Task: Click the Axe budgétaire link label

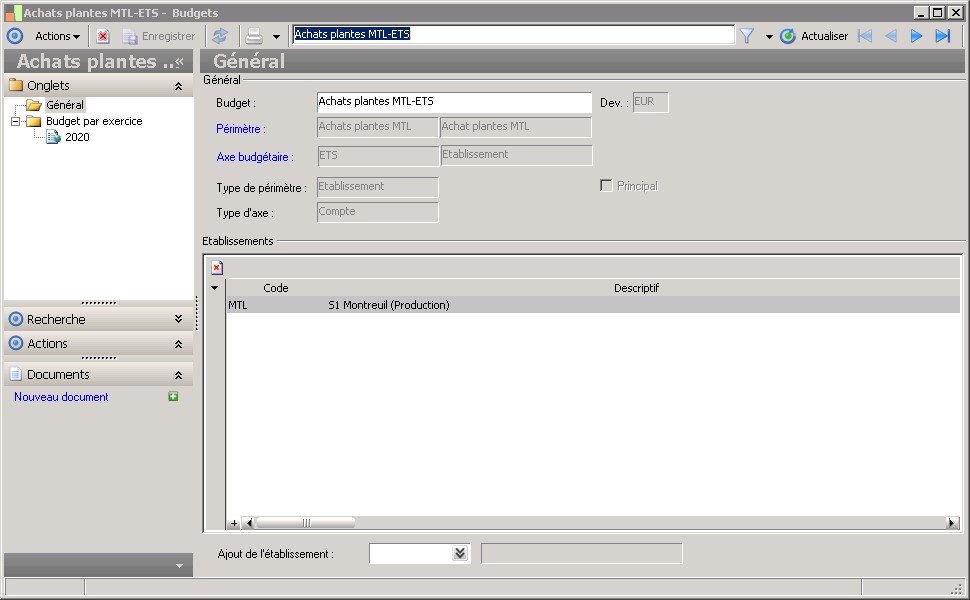Action: pyautogui.click(x=255, y=157)
